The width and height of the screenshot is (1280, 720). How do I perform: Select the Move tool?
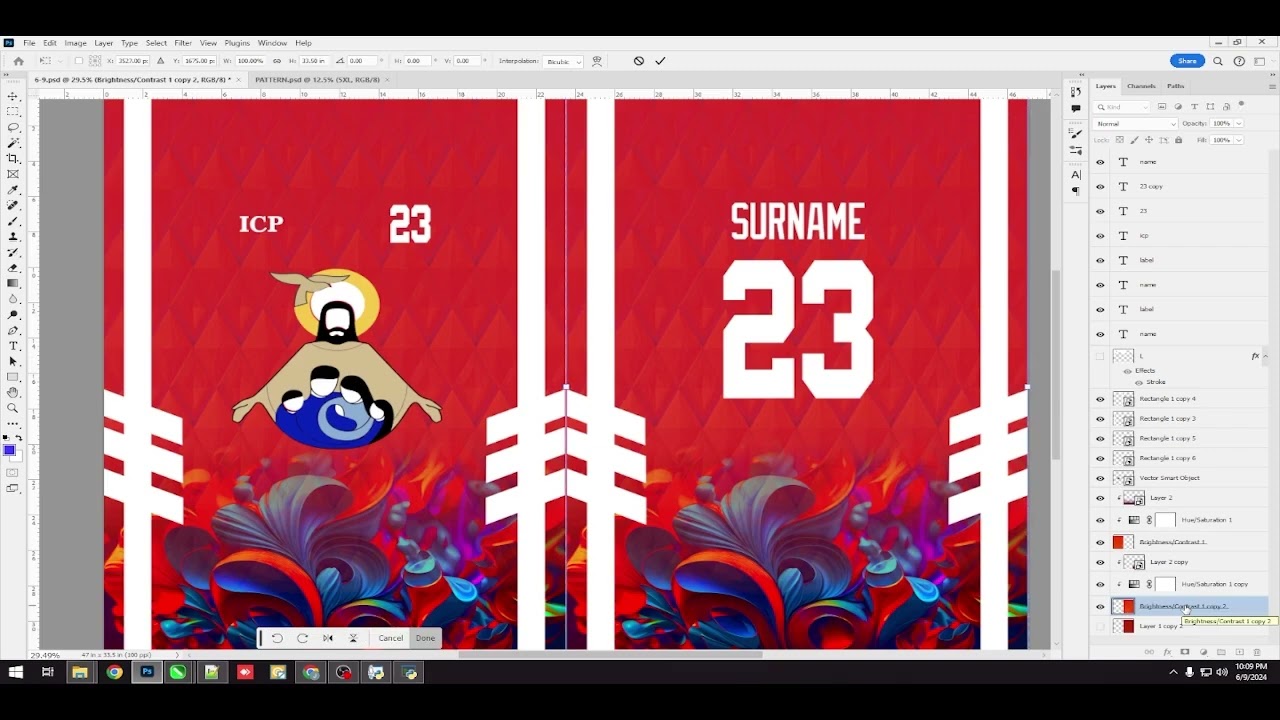[x=13, y=96]
